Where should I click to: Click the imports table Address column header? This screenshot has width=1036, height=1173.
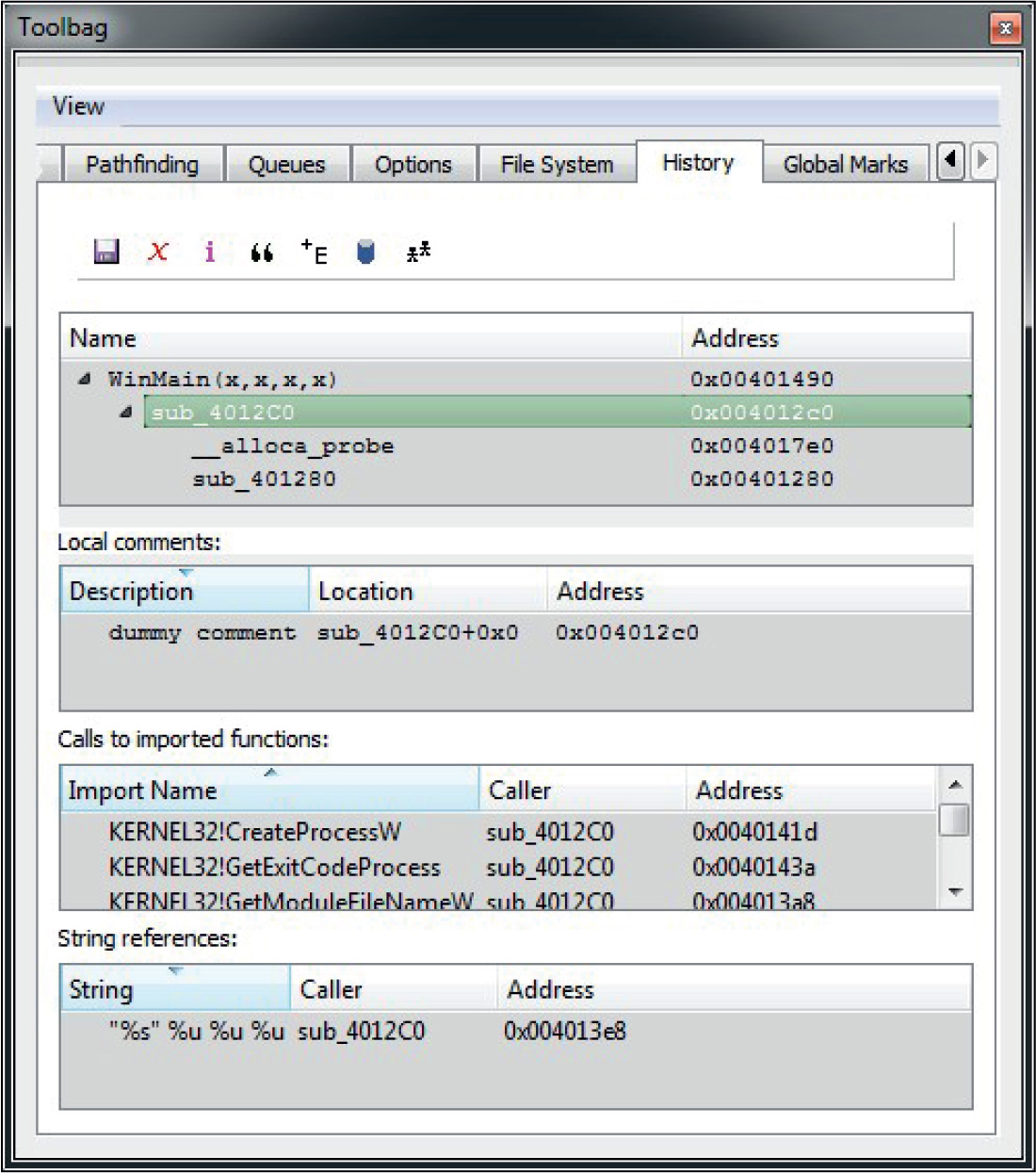point(811,790)
